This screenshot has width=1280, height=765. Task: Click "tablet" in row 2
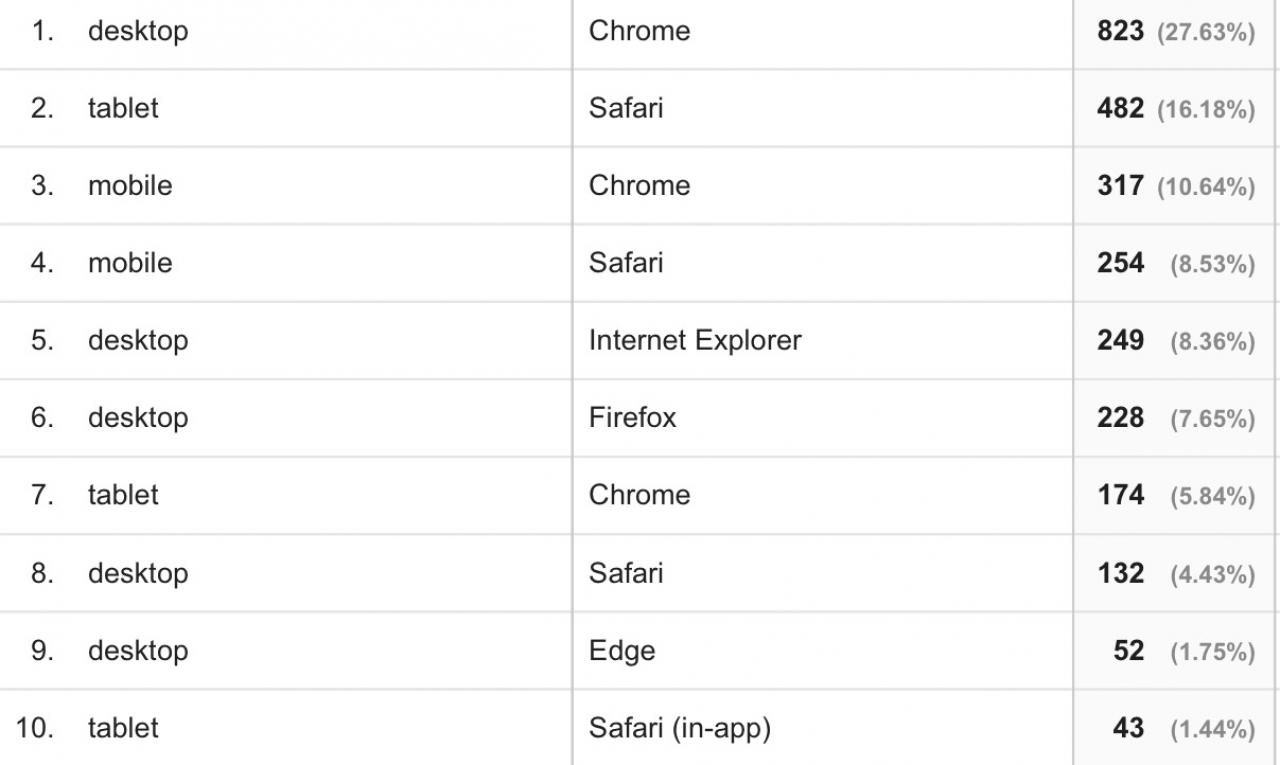123,108
